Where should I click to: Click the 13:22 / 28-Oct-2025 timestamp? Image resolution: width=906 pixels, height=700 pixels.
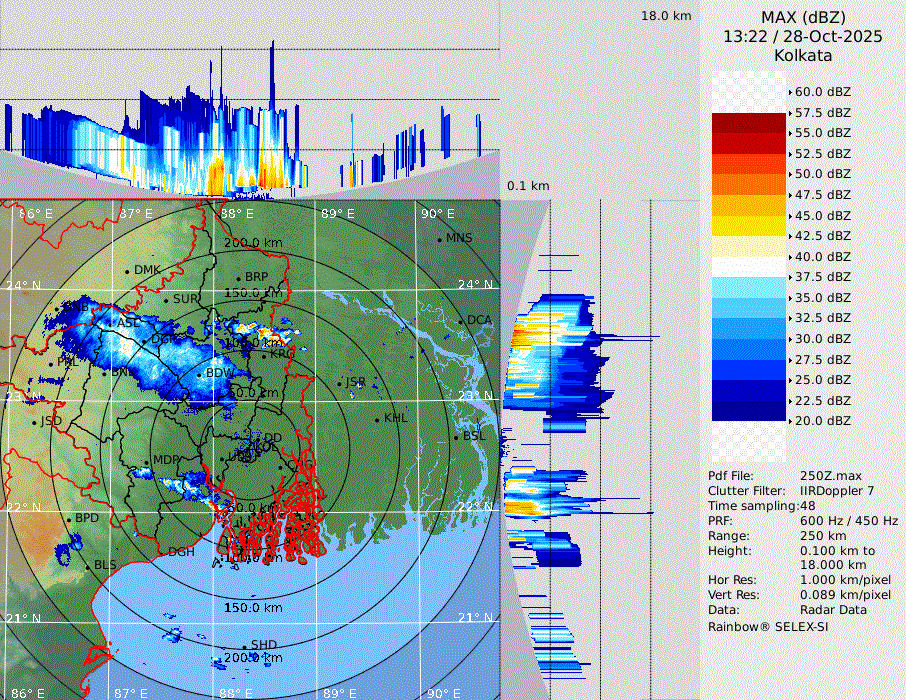(803, 36)
